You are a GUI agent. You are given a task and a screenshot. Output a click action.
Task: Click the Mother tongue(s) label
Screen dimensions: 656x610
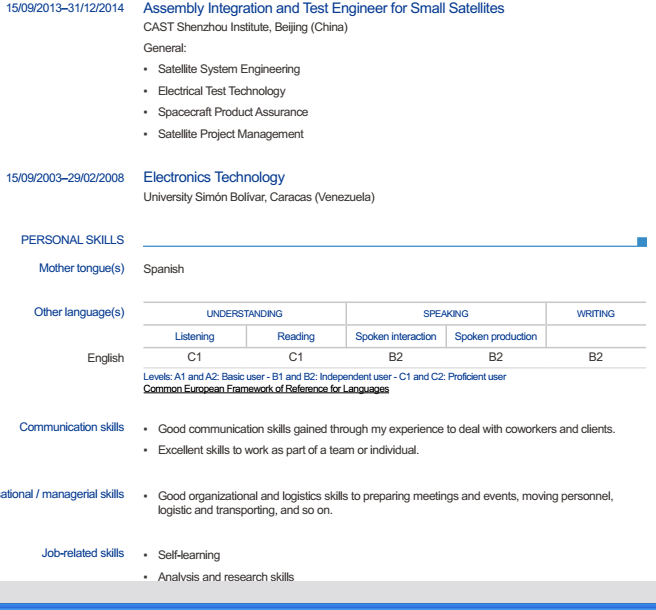[x=82, y=268]
